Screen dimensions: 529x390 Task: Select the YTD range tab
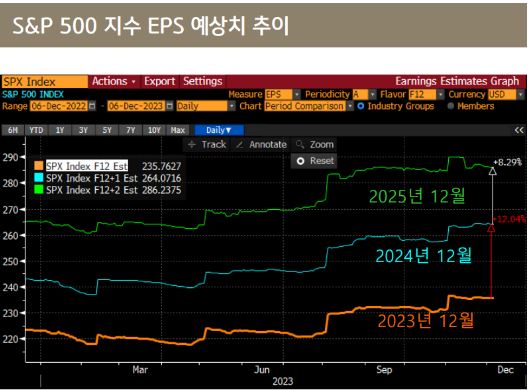point(36,130)
